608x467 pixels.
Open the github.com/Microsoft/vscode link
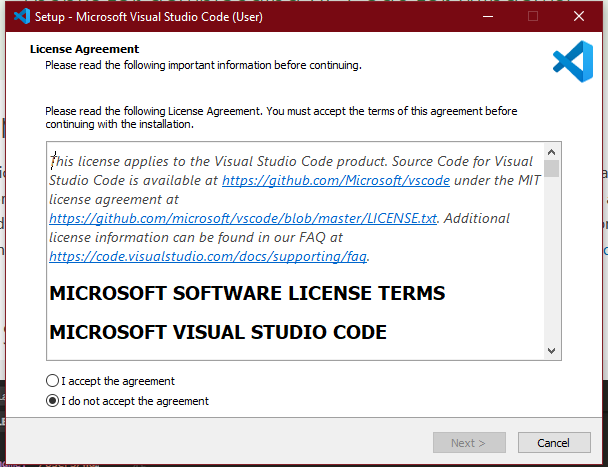click(x=336, y=180)
